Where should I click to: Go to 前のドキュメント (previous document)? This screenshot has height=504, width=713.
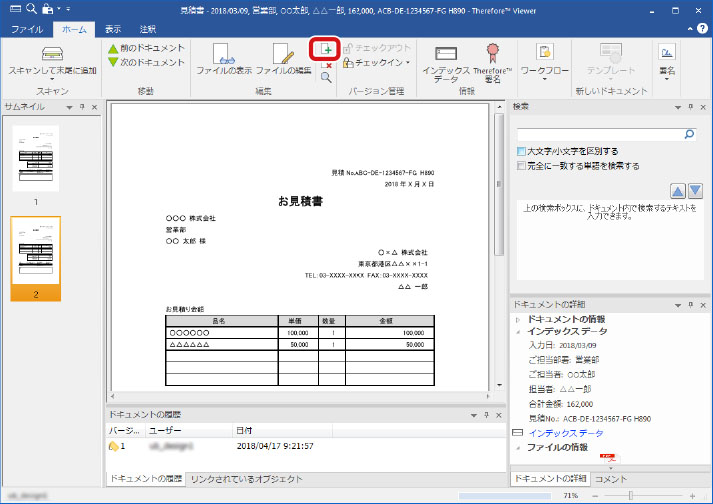(x=145, y=48)
